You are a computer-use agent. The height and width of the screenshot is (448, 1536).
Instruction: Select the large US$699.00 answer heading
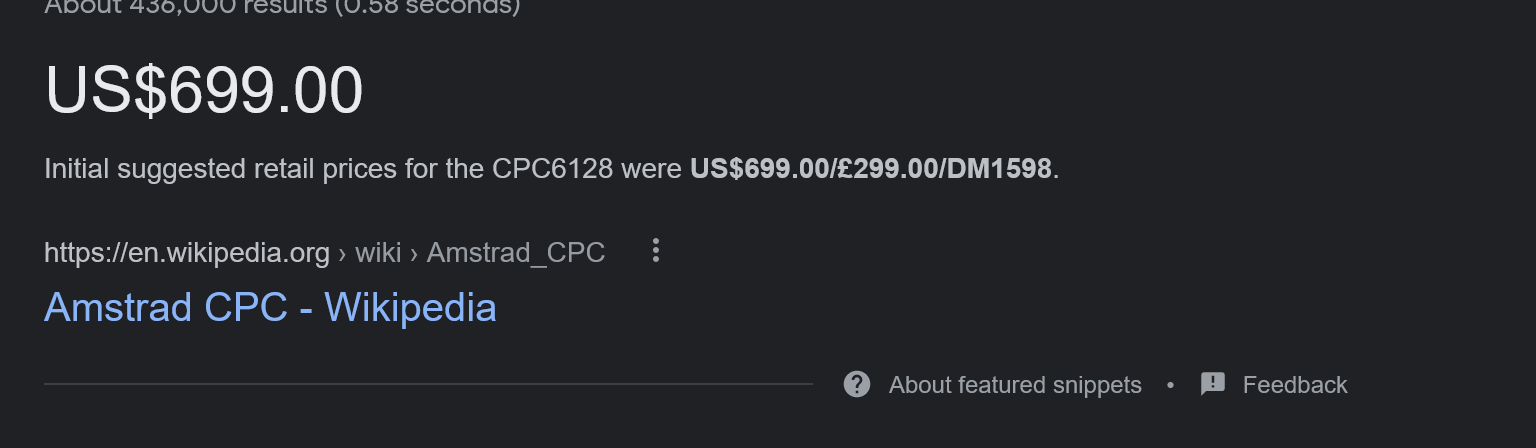(204, 91)
